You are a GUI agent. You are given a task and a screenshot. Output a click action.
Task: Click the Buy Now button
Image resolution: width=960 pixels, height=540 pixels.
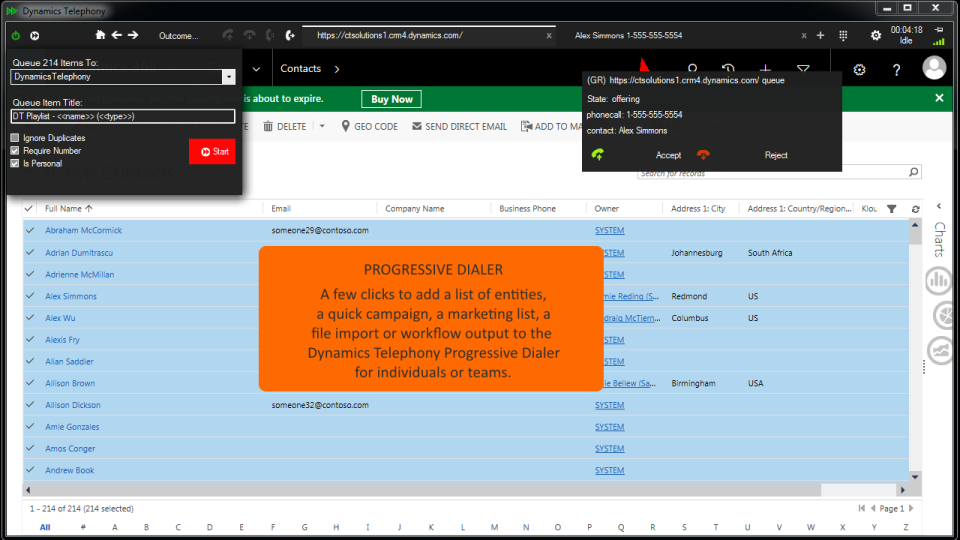[392, 99]
